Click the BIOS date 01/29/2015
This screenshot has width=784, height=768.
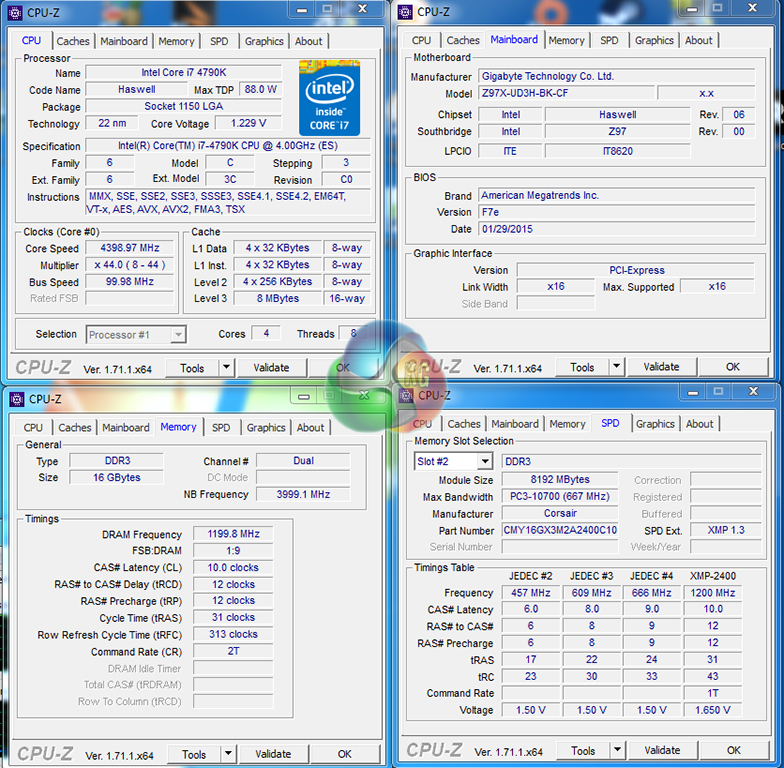tap(616, 229)
